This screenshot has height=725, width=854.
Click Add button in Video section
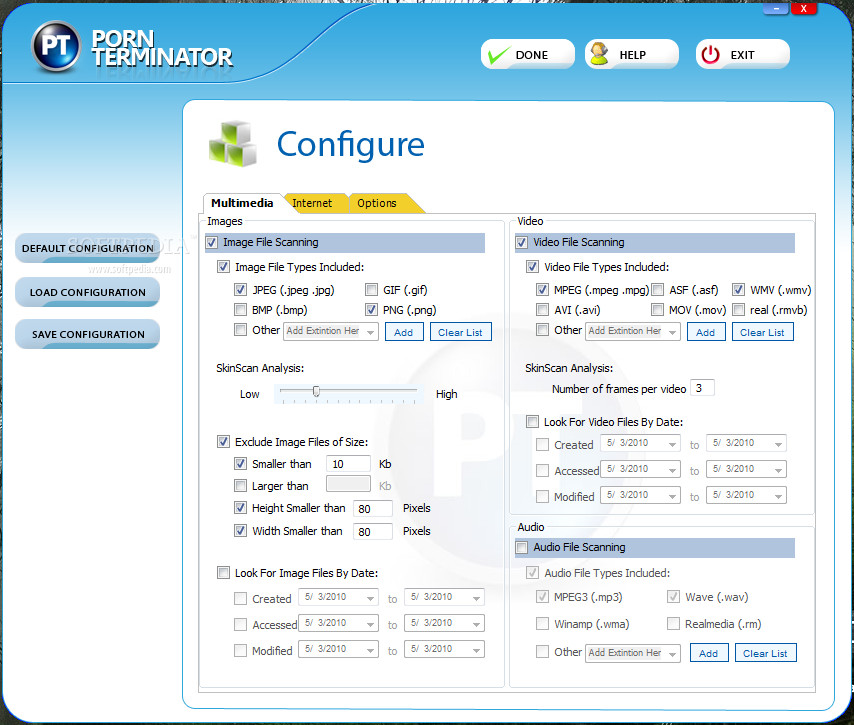(706, 332)
